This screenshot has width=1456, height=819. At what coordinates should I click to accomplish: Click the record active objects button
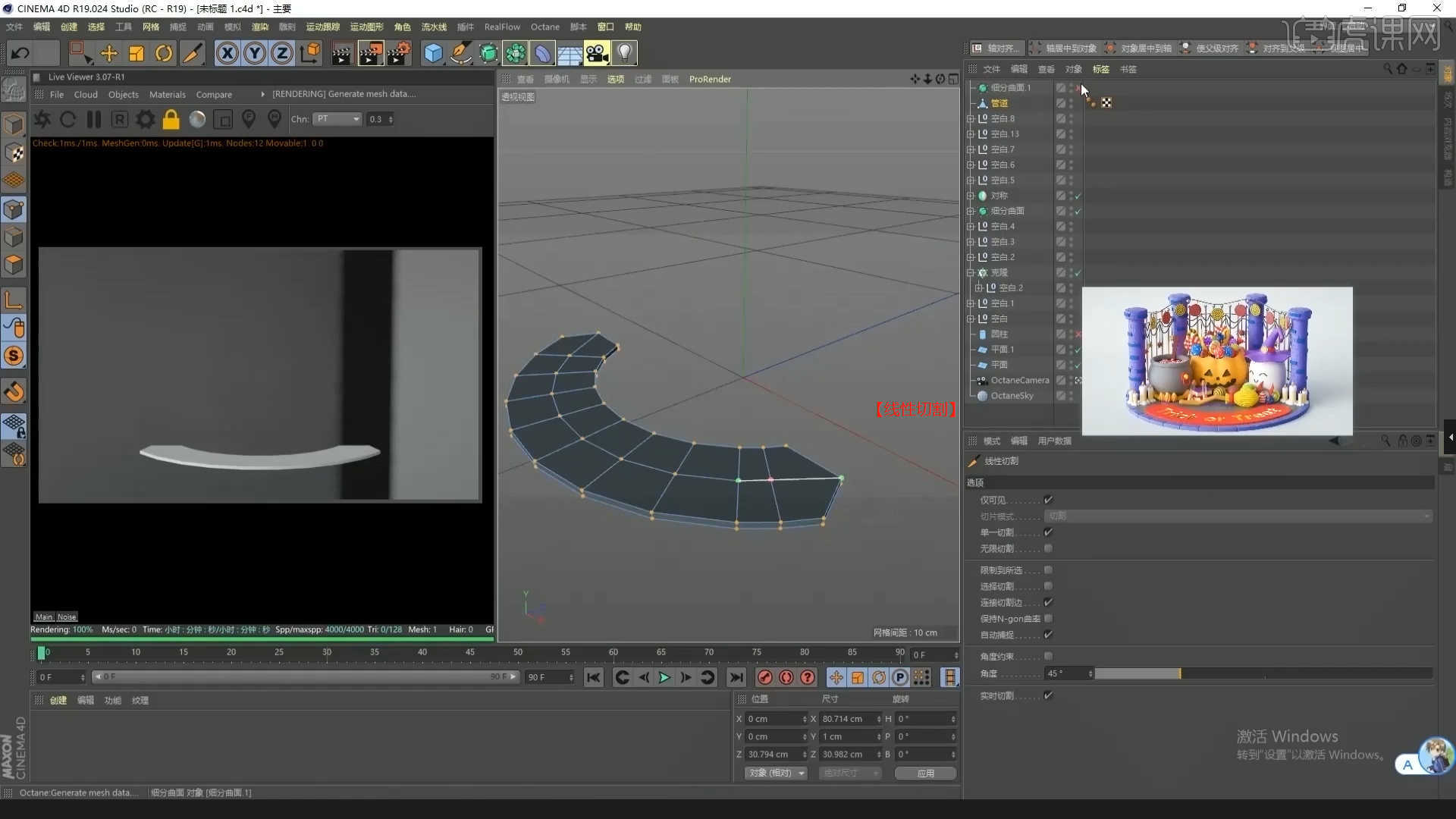(x=764, y=677)
